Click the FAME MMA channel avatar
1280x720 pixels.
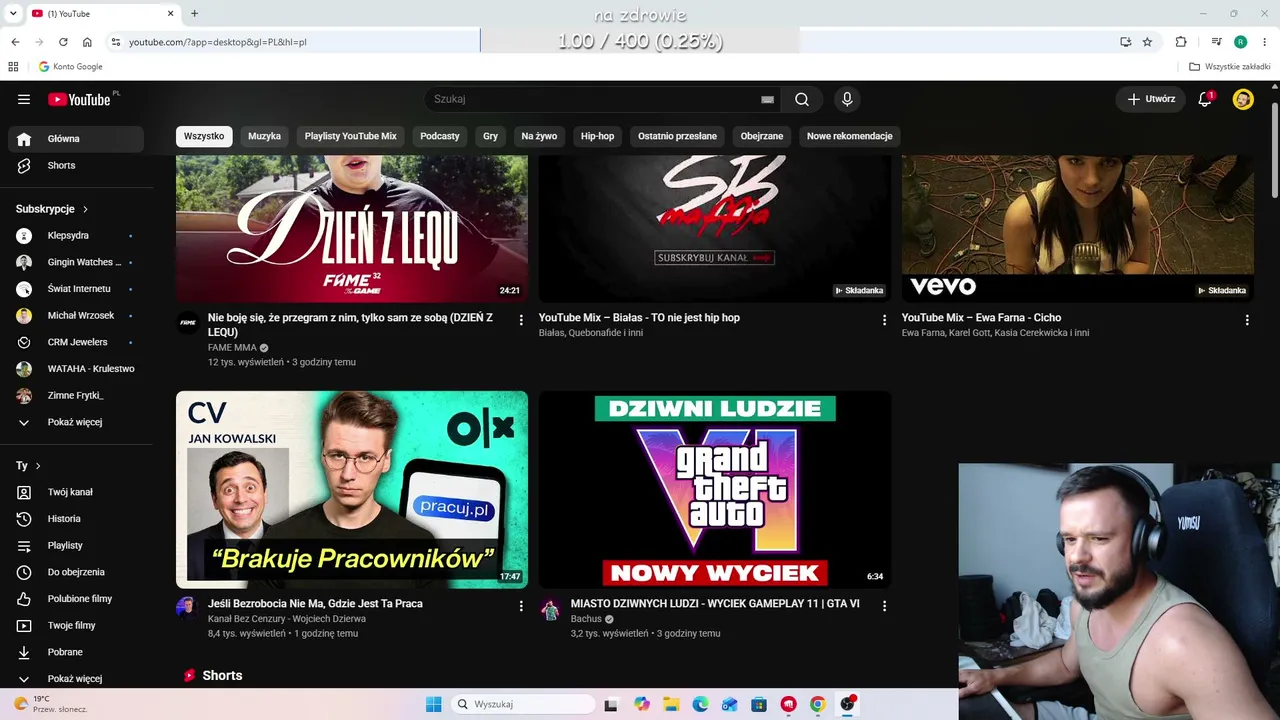click(x=187, y=322)
